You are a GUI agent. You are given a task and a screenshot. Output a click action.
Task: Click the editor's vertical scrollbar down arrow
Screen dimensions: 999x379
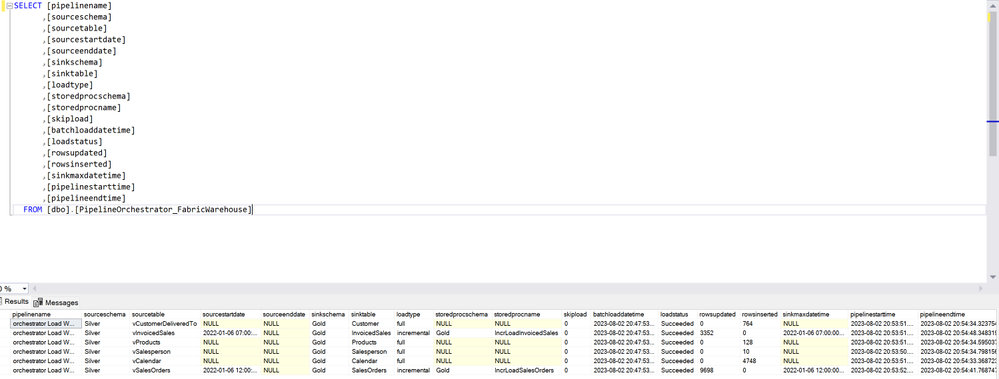(x=993, y=277)
